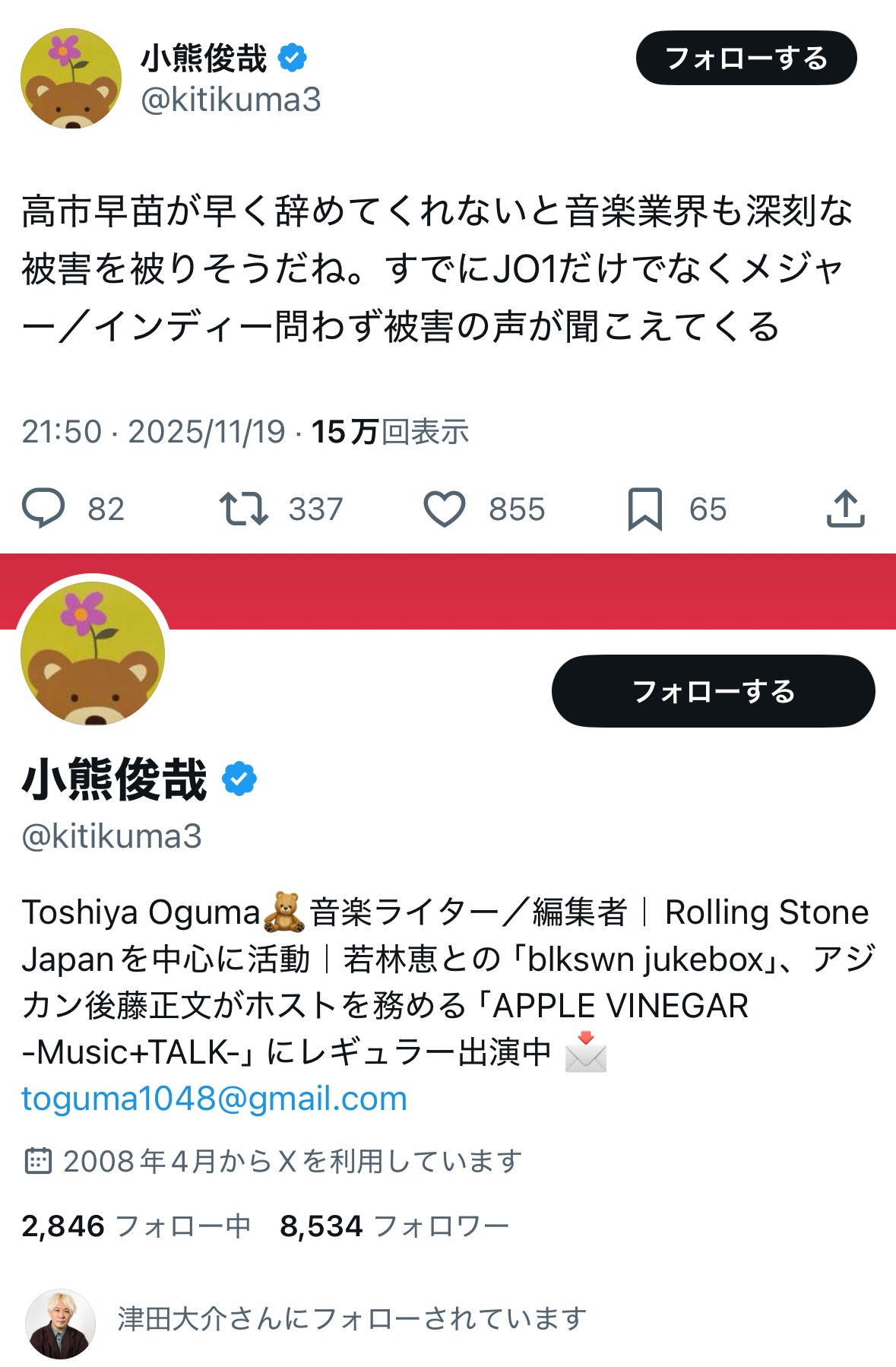Click @kitikuma3 handle in the tweet header
This screenshot has height=1367, width=896.
click(x=231, y=100)
